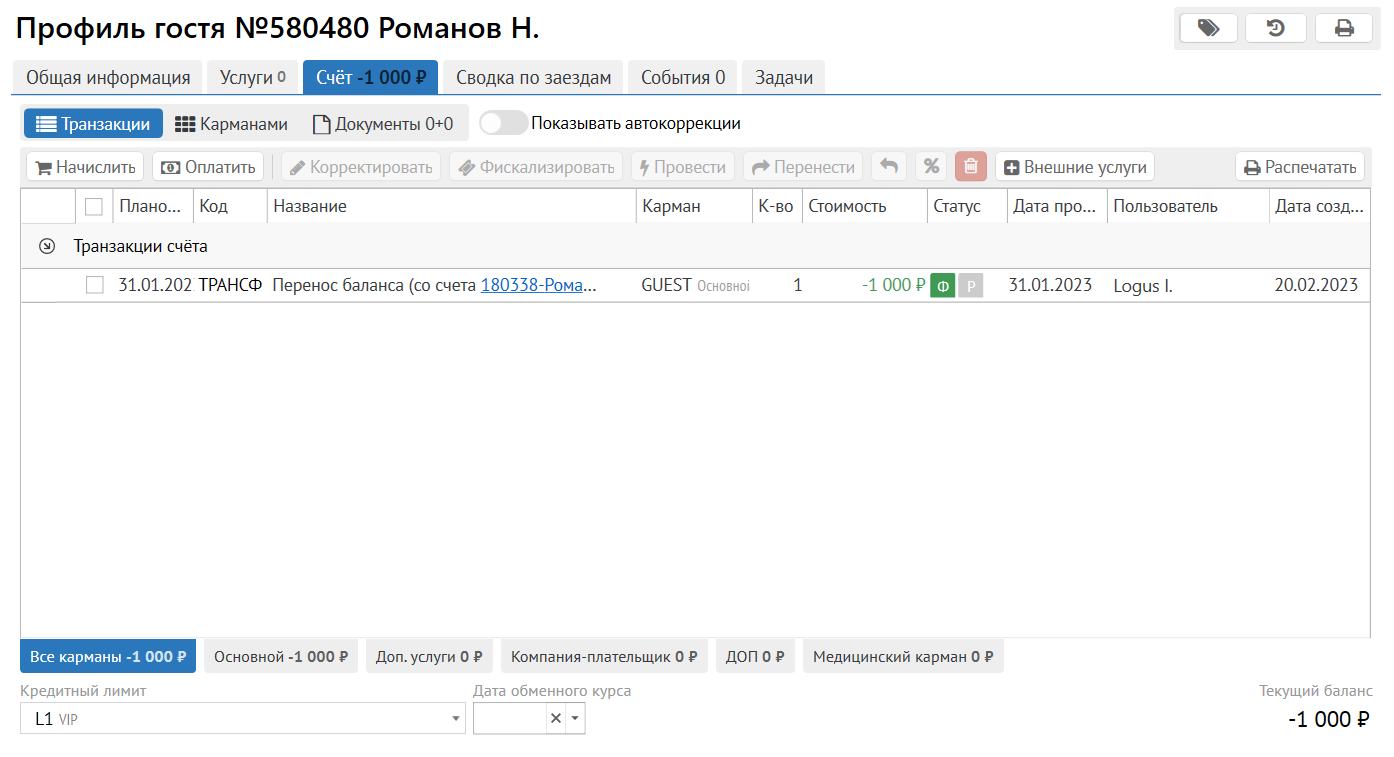Check the ТРАНСФ transaction row checkbox
The height and width of the screenshot is (757, 1394).
point(94,285)
